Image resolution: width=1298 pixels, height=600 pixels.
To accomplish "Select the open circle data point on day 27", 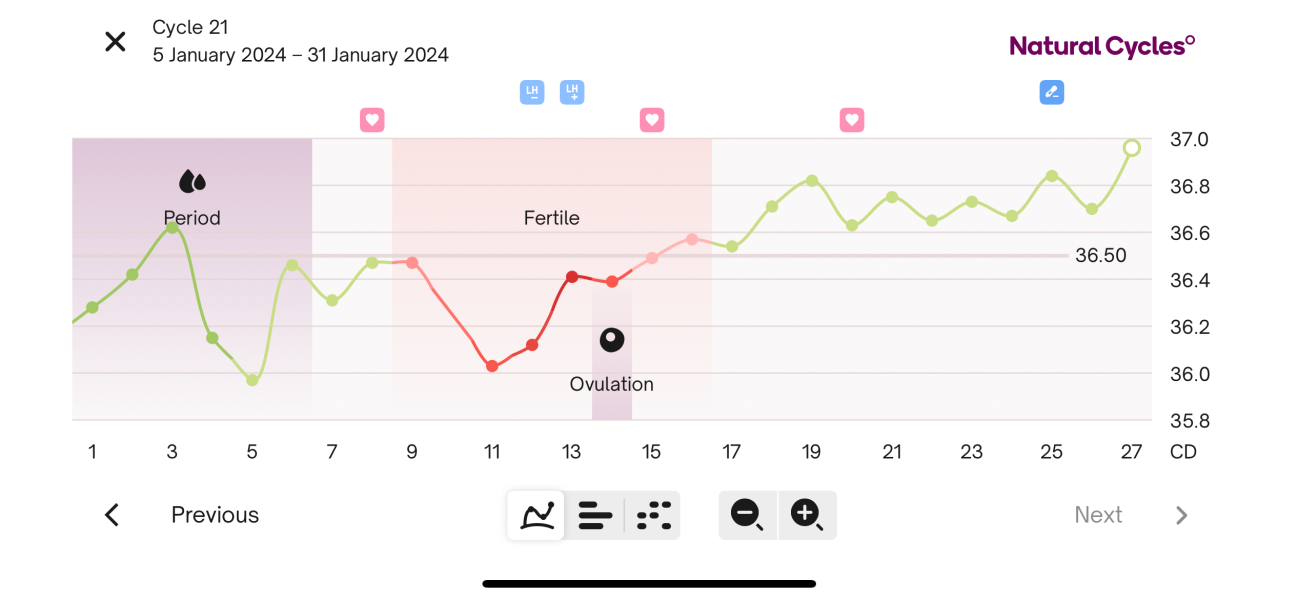I will [1131, 148].
